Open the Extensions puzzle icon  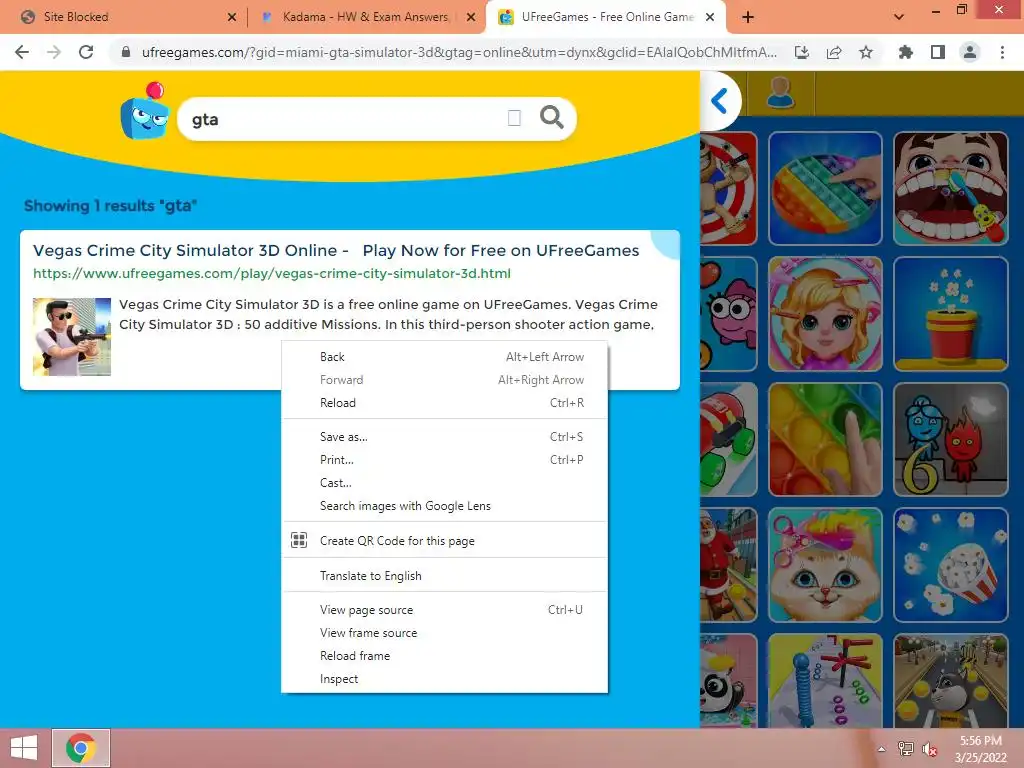point(905,52)
